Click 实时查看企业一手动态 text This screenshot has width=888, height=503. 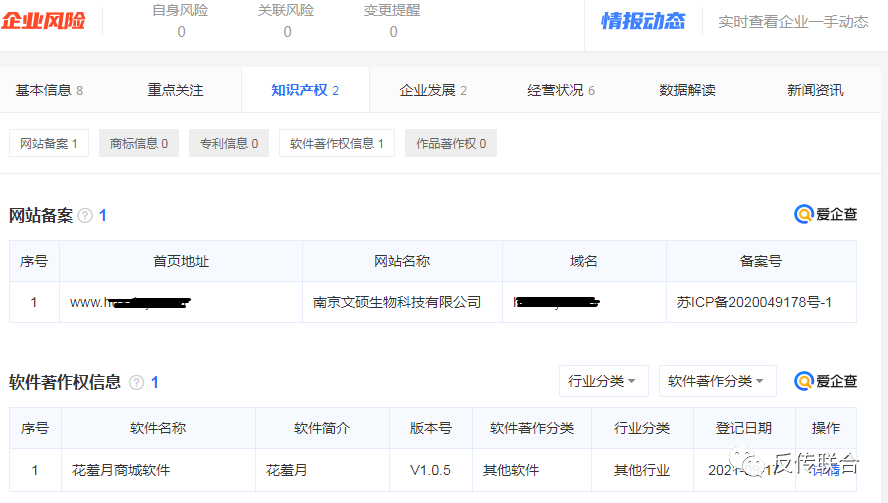pos(793,22)
